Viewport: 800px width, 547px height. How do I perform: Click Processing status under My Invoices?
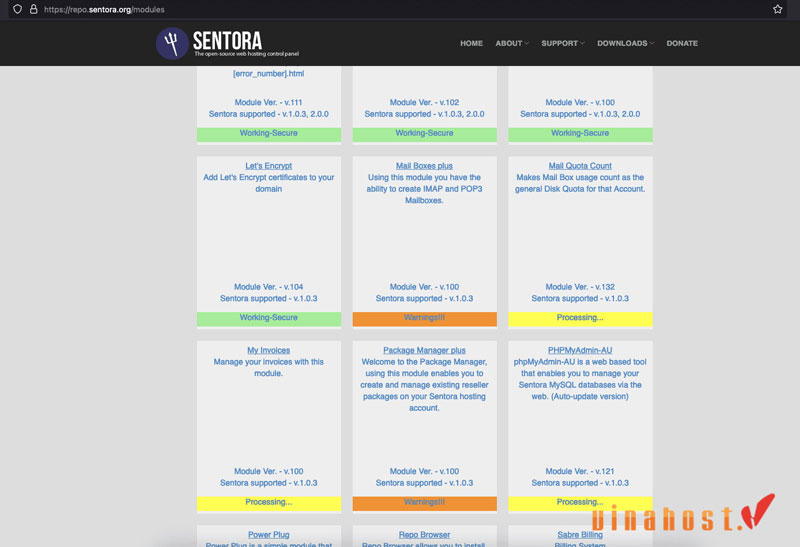click(x=269, y=503)
